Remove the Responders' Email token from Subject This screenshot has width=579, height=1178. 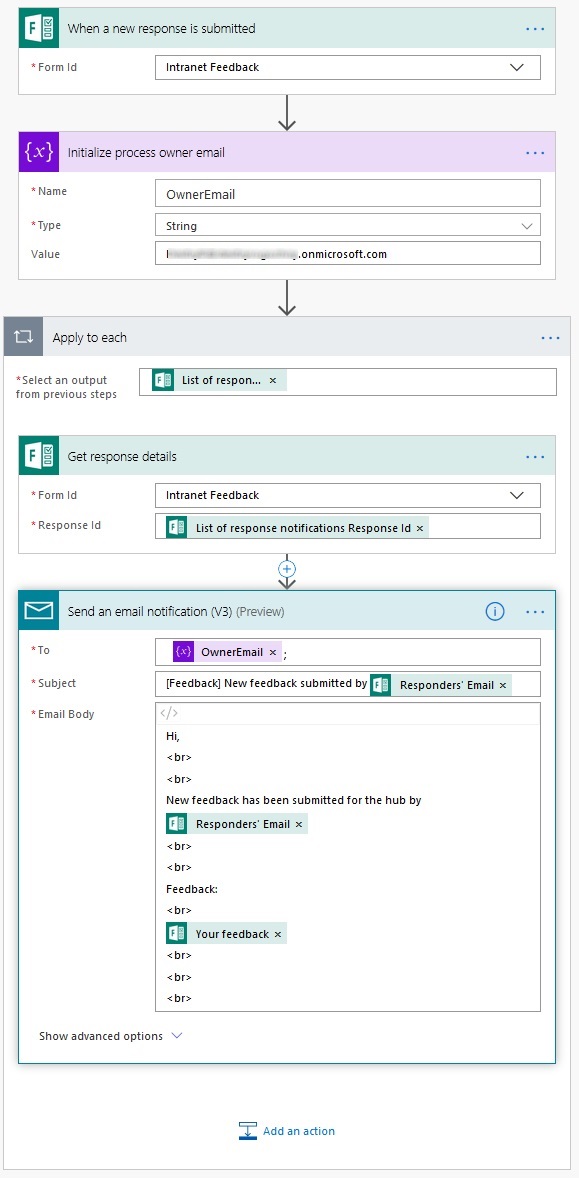502,685
